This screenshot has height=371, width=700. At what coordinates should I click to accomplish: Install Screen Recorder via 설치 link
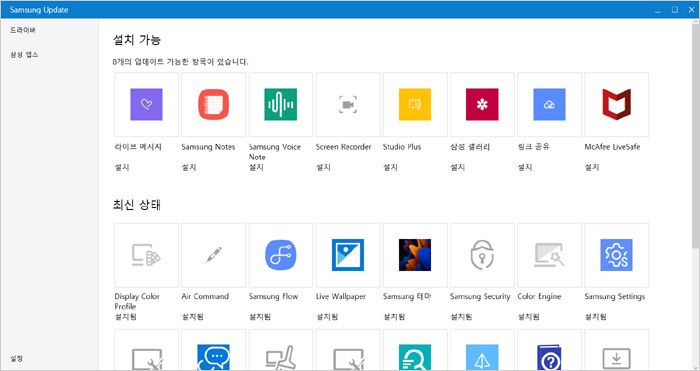click(x=323, y=167)
